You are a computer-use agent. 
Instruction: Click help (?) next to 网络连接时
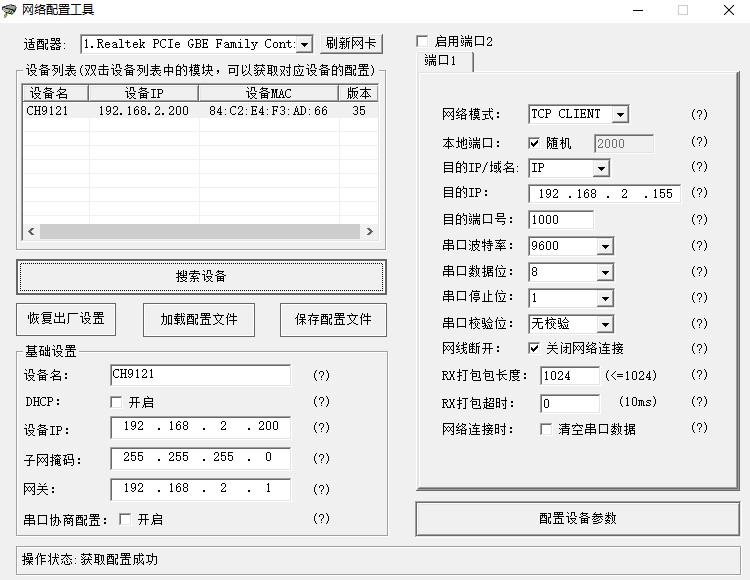point(699,427)
